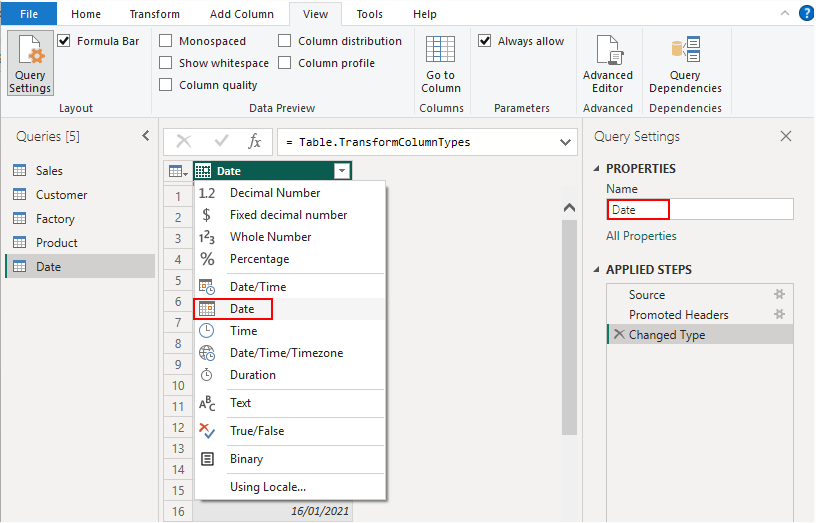This screenshot has width=816, height=523.
Task: Choose Time clock icon
Action: tap(207, 330)
